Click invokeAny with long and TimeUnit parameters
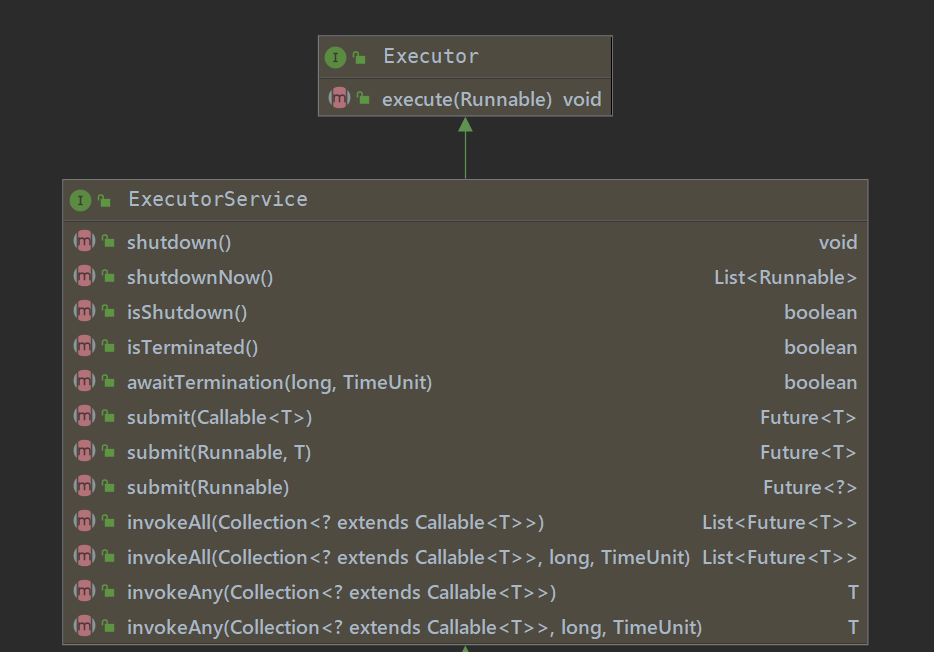Image resolution: width=934 pixels, height=652 pixels. coord(414,627)
